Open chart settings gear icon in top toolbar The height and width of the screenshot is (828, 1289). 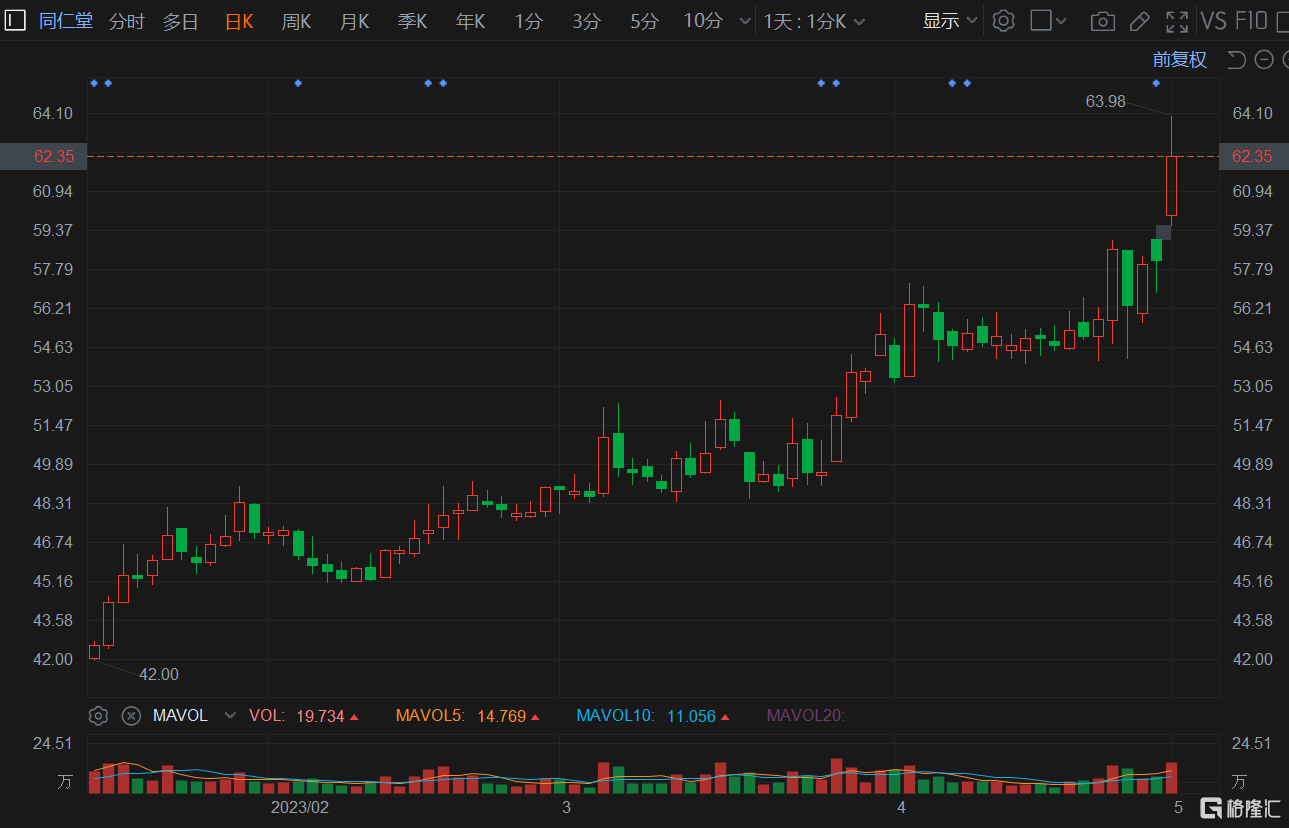click(1004, 21)
